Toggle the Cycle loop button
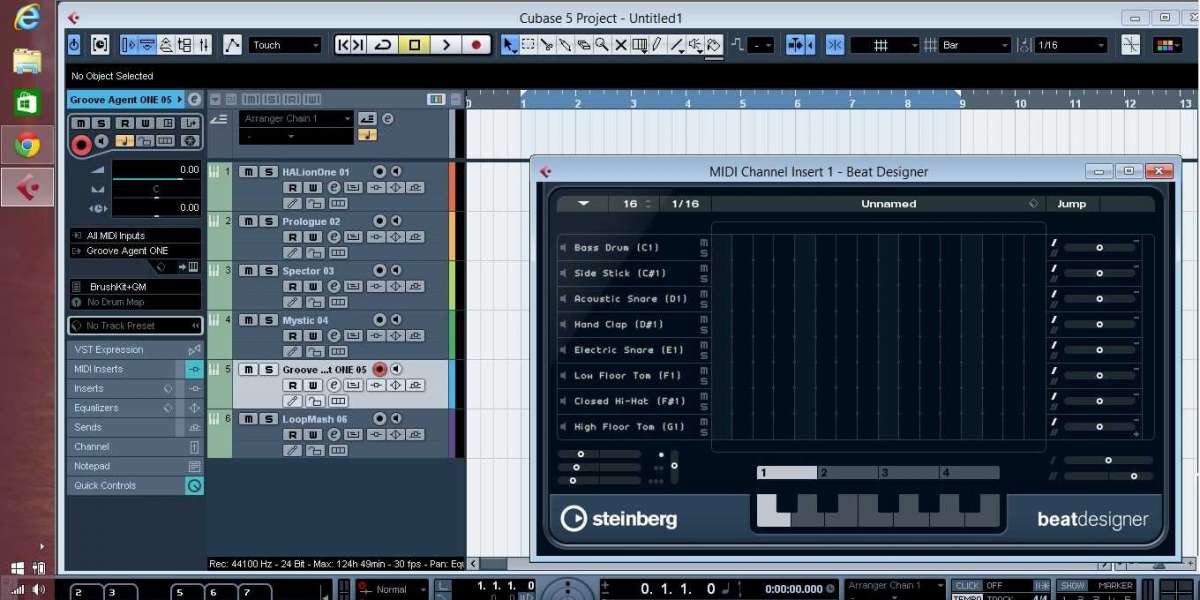This screenshot has height=600, width=1200. pos(382,45)
